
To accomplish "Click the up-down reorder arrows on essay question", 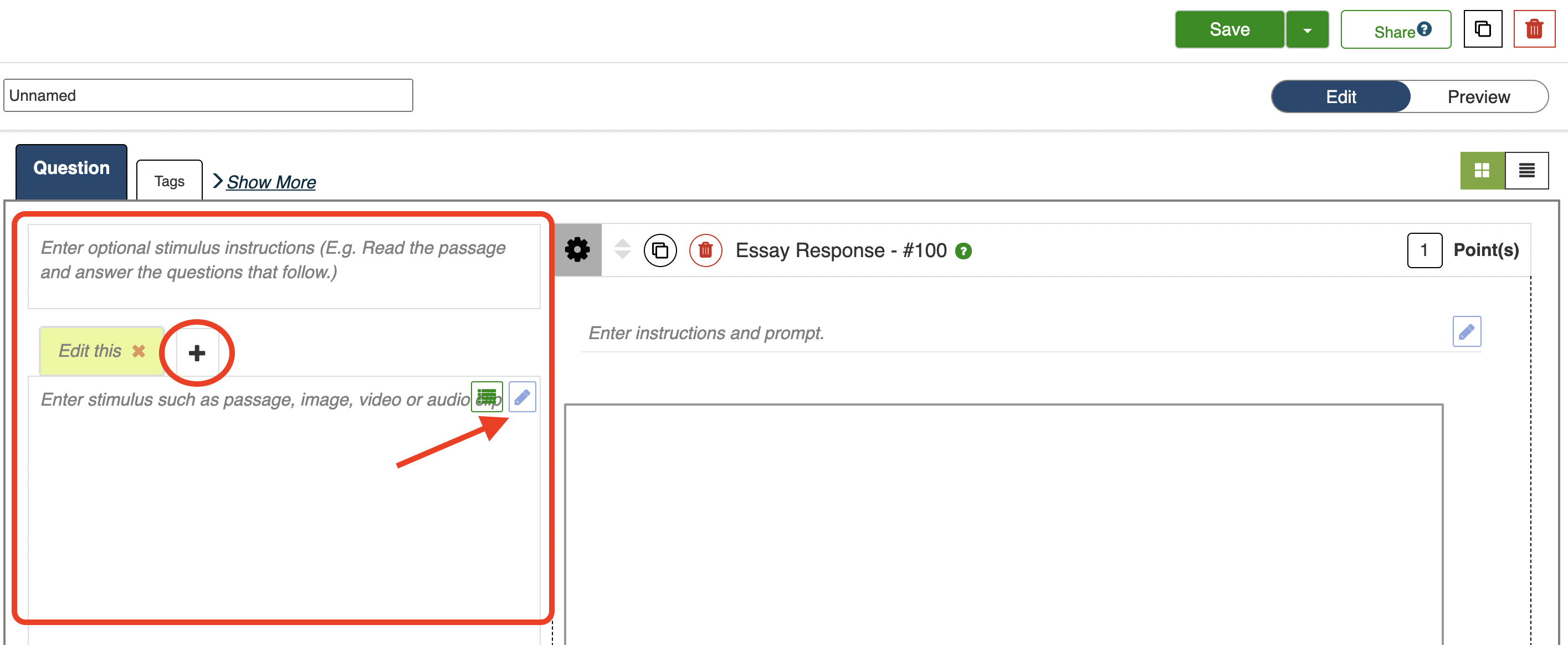I will click(622, 249).
